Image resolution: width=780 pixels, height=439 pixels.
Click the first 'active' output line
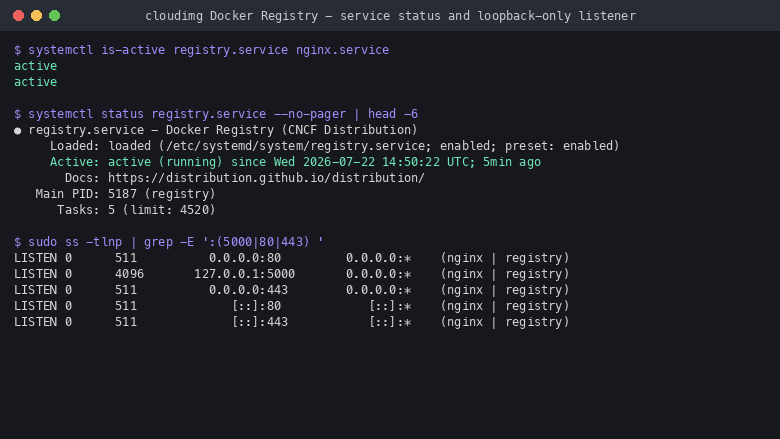35,66
